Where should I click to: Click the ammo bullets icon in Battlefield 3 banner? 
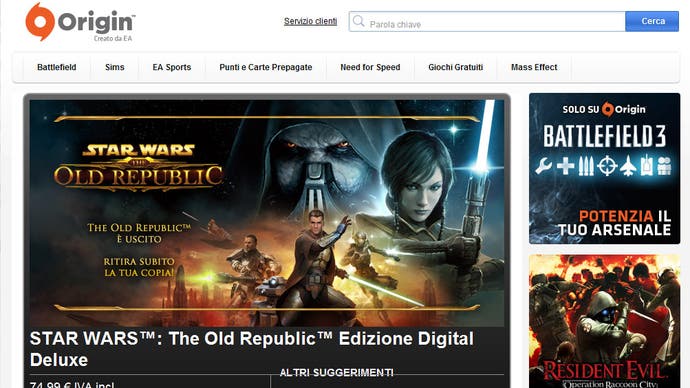click(586, 166)
